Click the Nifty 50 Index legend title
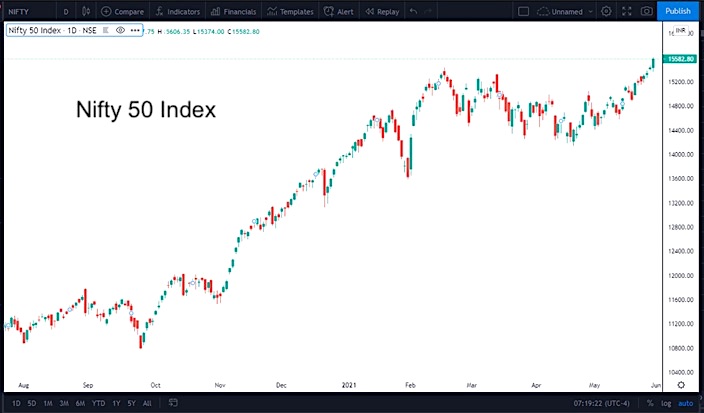This screenshot has height=413, width=704. [x=53, y=31]
